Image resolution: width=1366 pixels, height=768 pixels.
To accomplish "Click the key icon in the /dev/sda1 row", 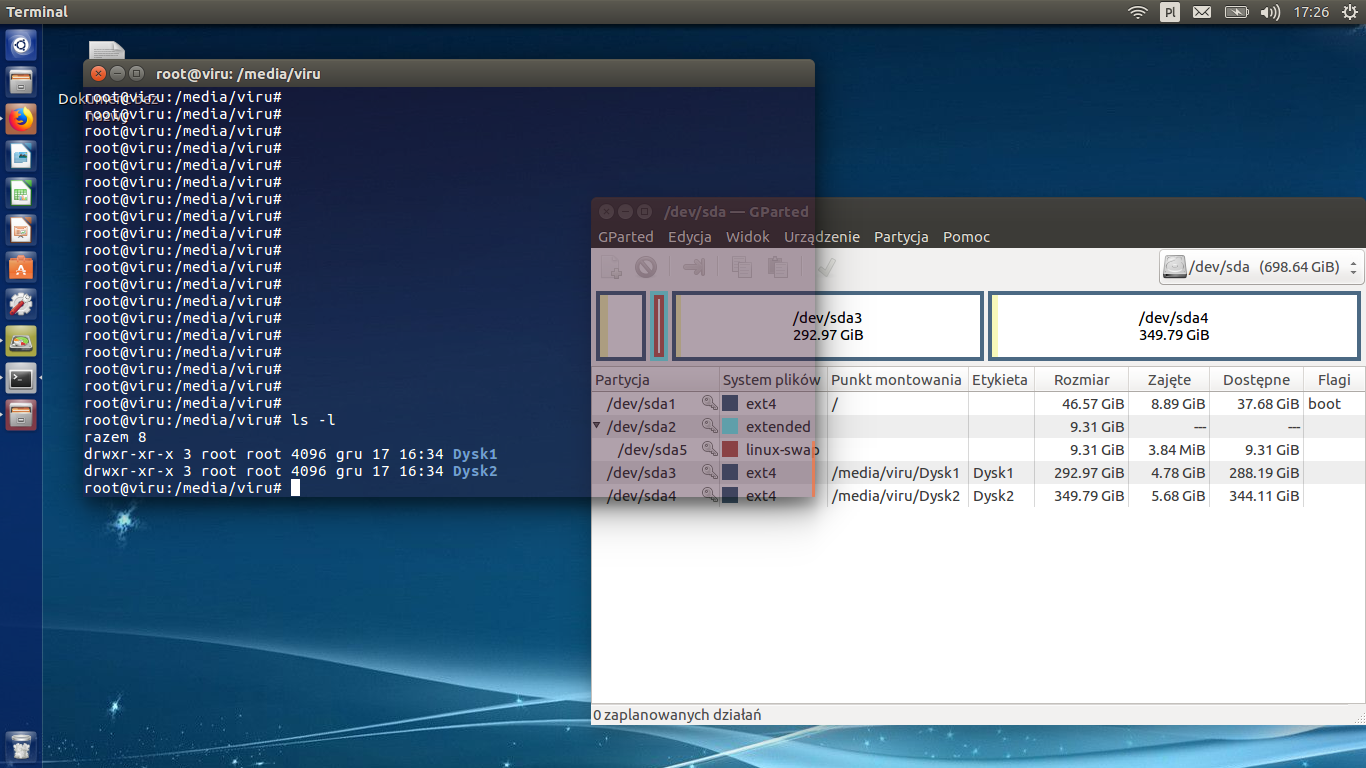I will tap(710, 404).
